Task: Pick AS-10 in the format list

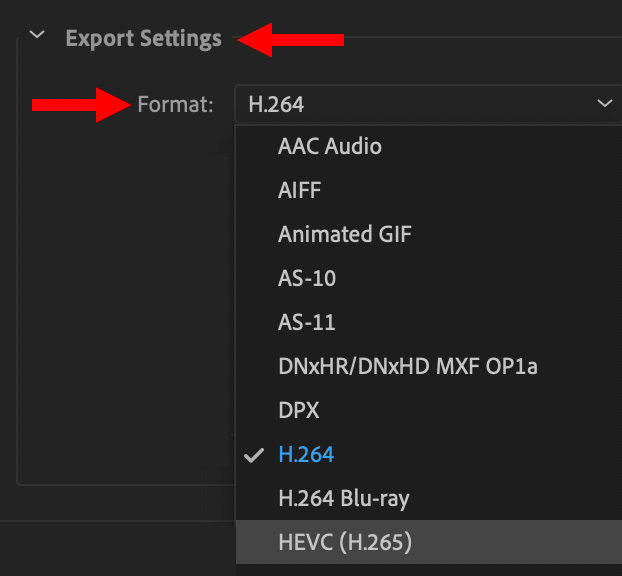Action: (429, 278)
